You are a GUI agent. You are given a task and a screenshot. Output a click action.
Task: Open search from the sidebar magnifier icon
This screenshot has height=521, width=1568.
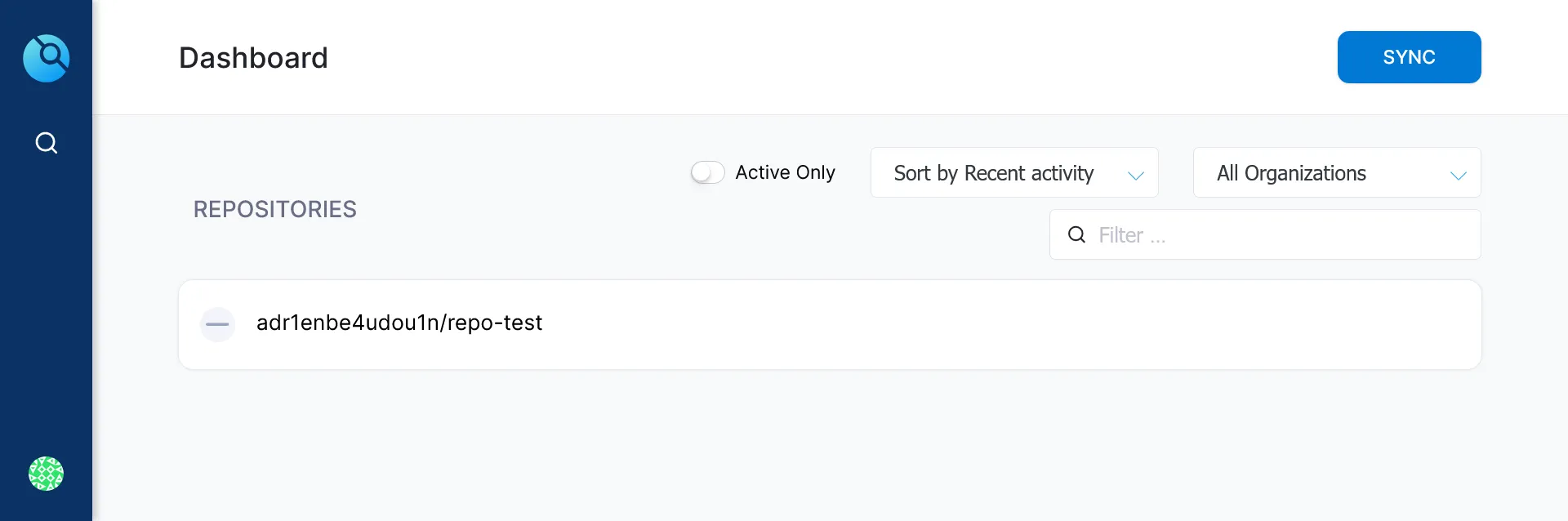tap(47, 143)
